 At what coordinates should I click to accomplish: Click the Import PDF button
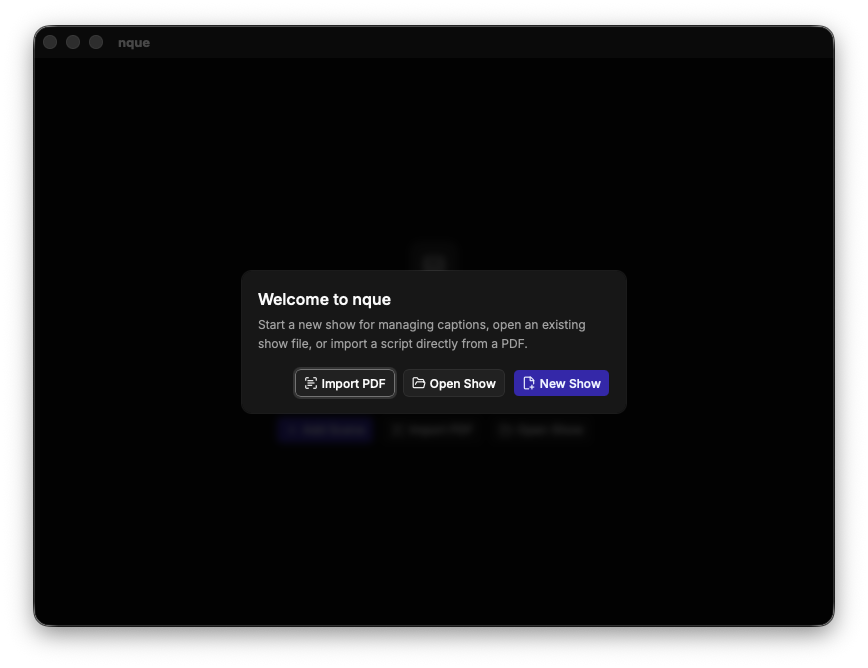[345, 383]
